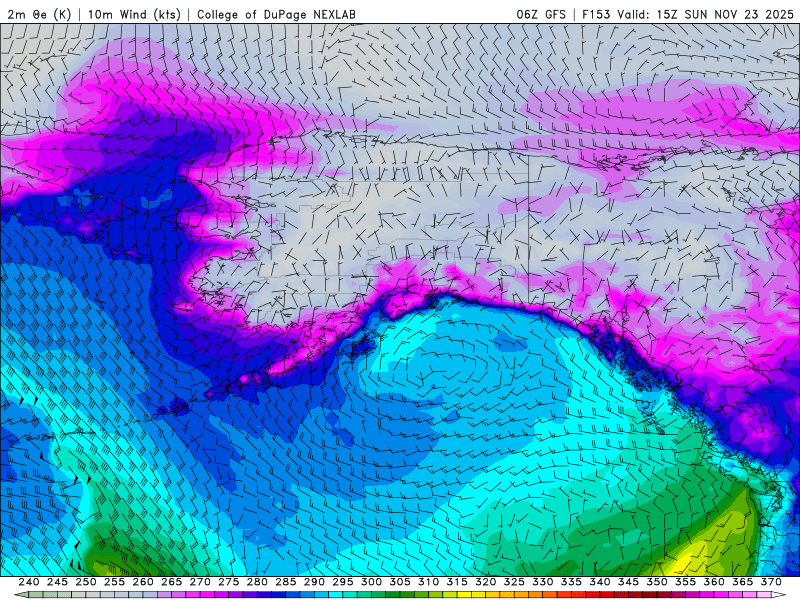Select the 335 legend value
Viewport: 800px width, 600px height.
tap(571, 582)
